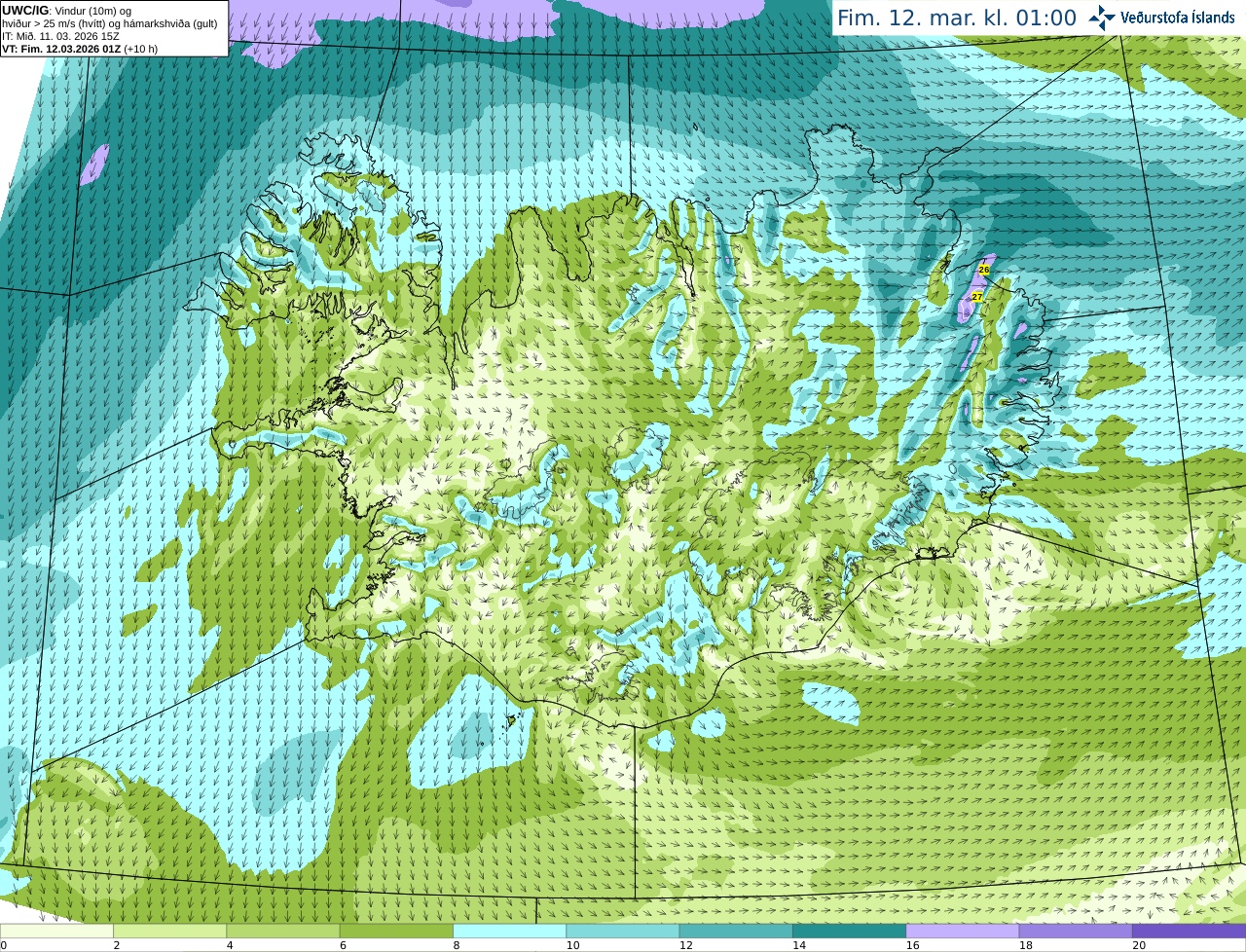Select the above-20 m/s deep purple swatch
The width and height of the screenshot is (1246, 952).
tap(1189, 932)
